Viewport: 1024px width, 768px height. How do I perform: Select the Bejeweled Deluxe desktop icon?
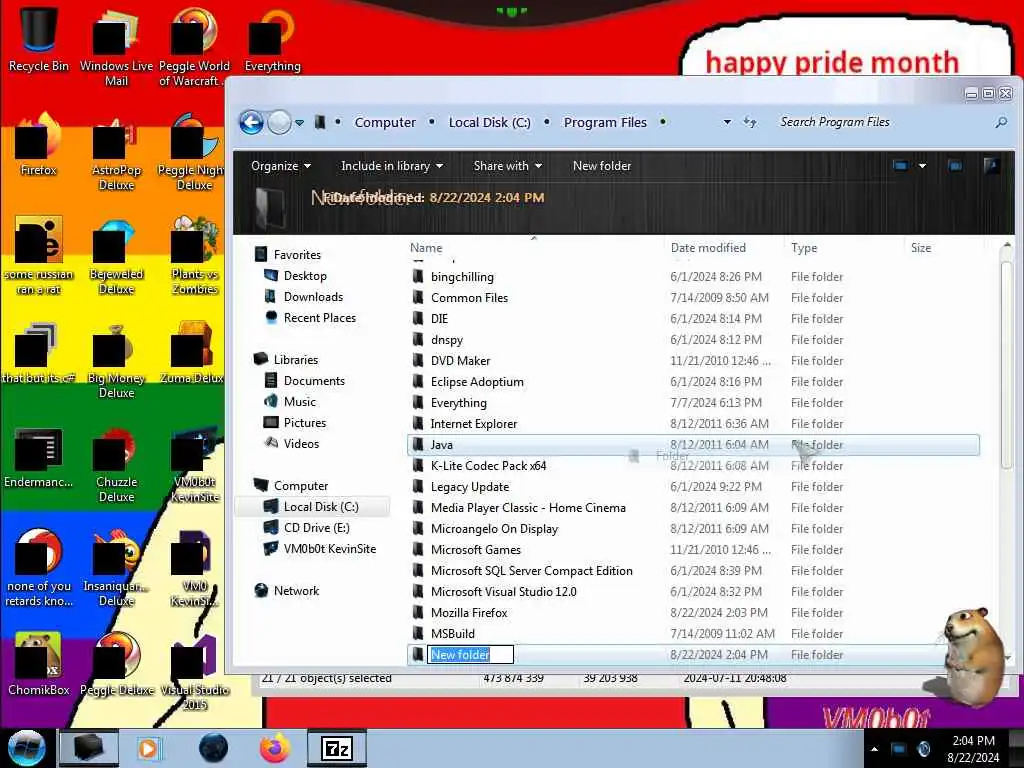(116, 256)
